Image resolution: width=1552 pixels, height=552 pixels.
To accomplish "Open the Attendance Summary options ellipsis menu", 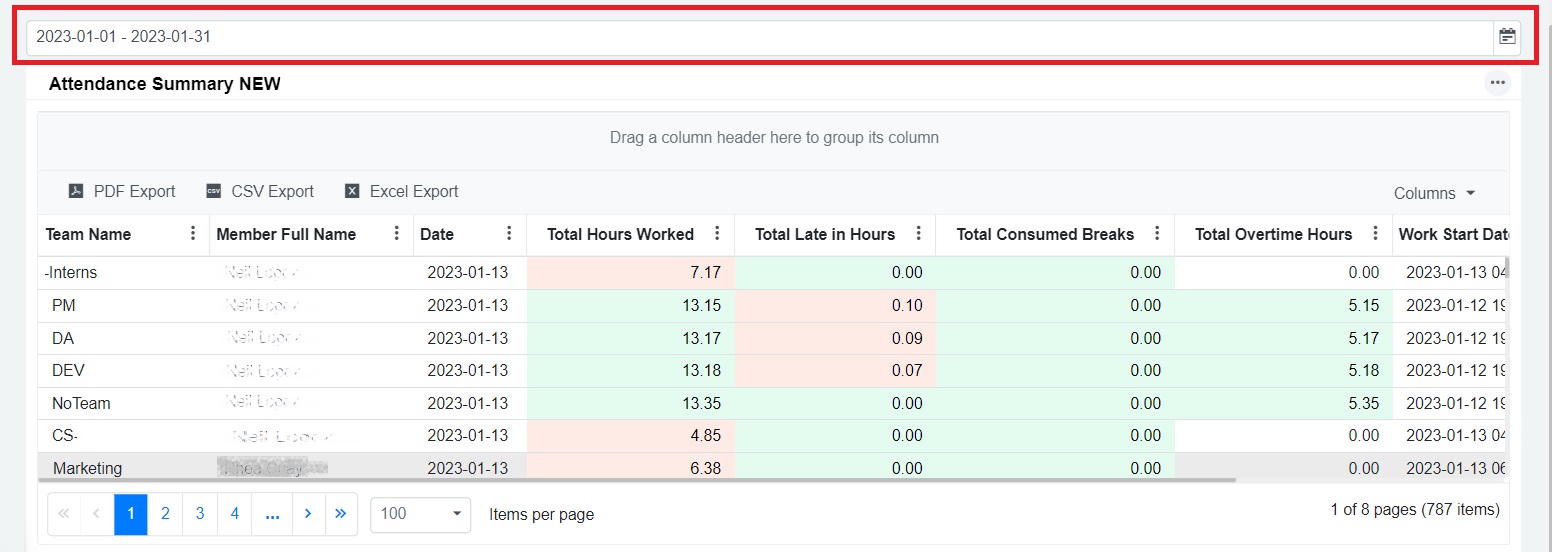I will click(x=1496, y=83).
